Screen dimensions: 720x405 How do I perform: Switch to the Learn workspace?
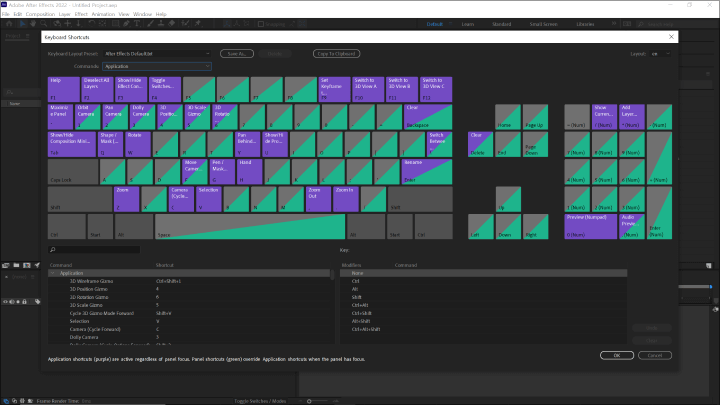pyautogui.click(x=467, y=24)
